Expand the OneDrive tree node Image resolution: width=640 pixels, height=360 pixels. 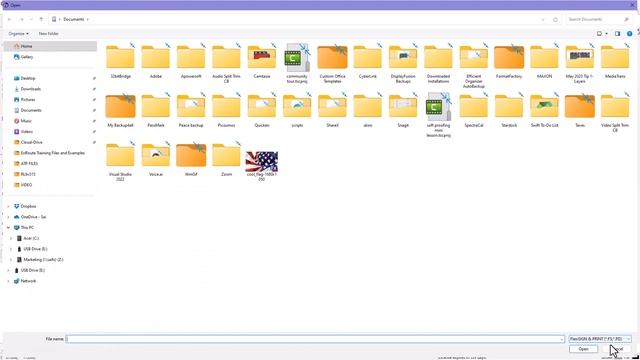coord(8,217)
